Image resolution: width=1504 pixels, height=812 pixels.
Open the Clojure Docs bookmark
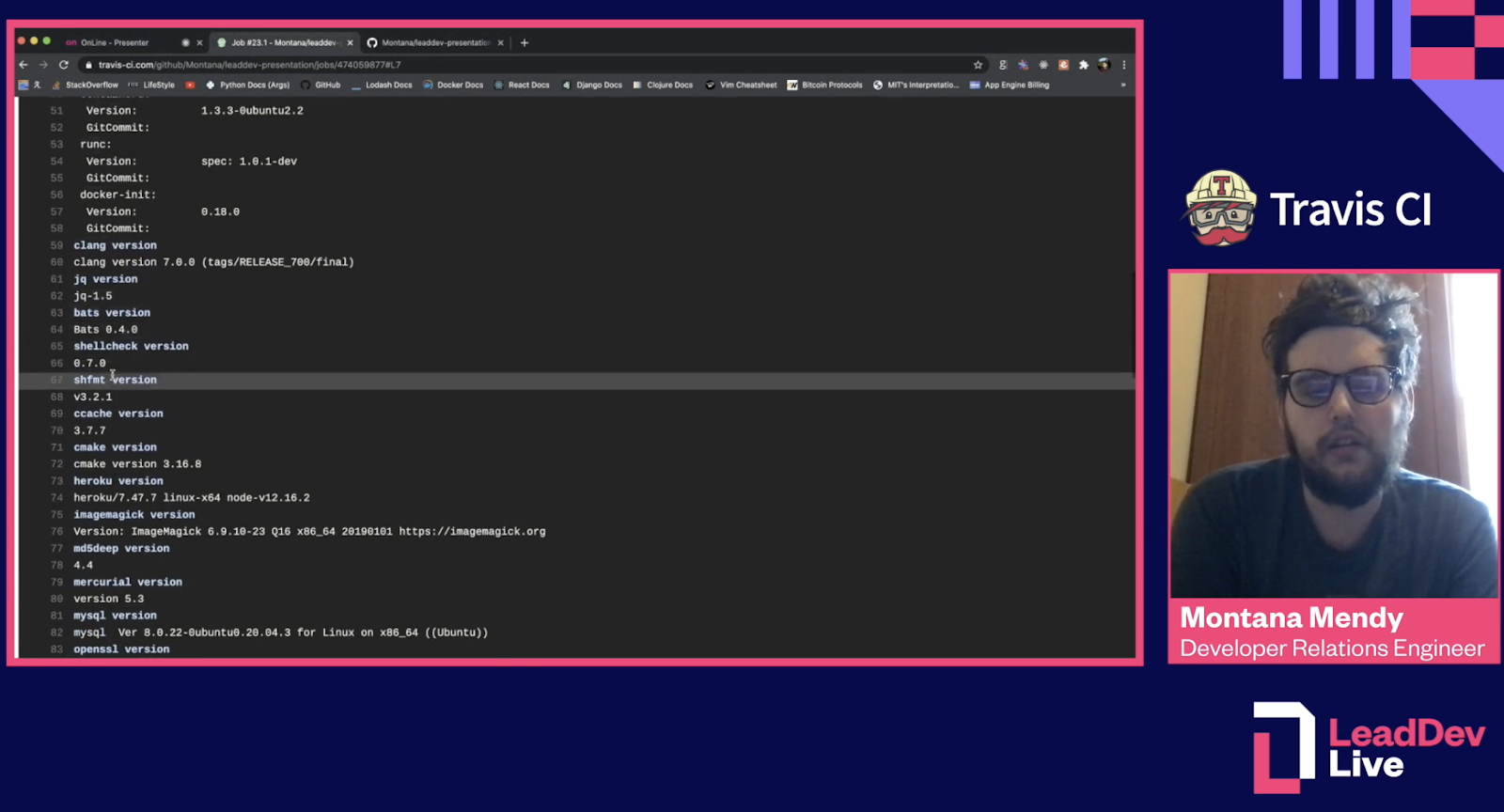(663, 85)
